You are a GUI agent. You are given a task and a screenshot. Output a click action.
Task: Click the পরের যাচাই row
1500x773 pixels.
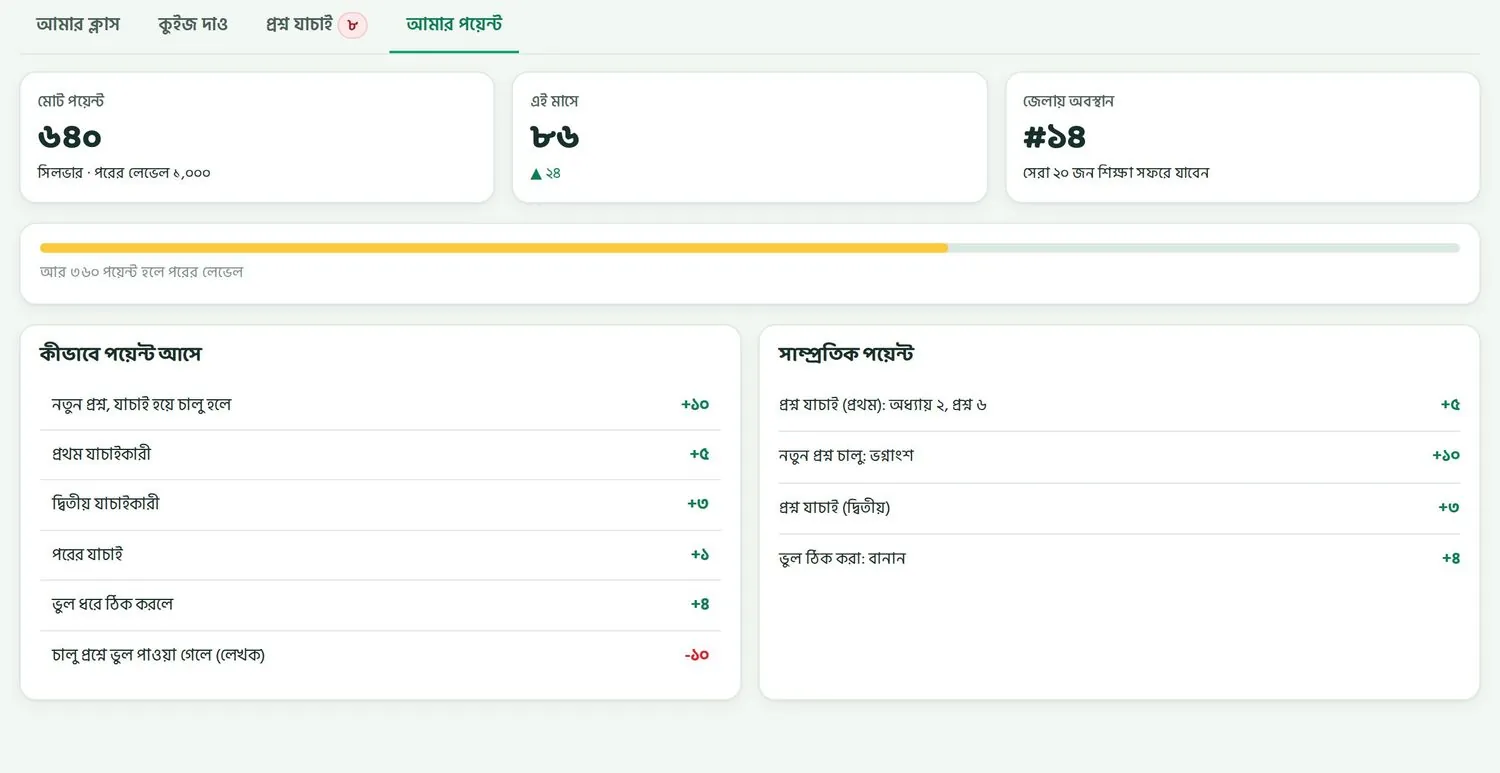coord(380,555)
